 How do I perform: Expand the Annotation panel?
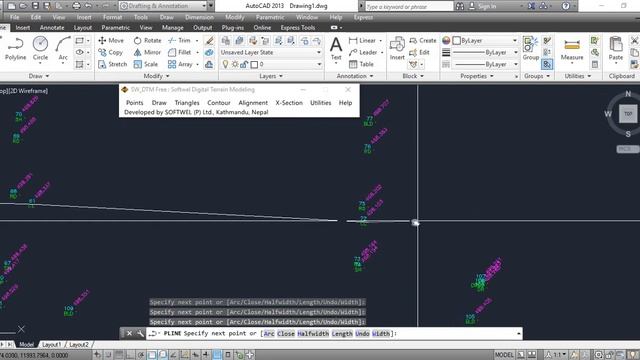(x=355, y=76)
